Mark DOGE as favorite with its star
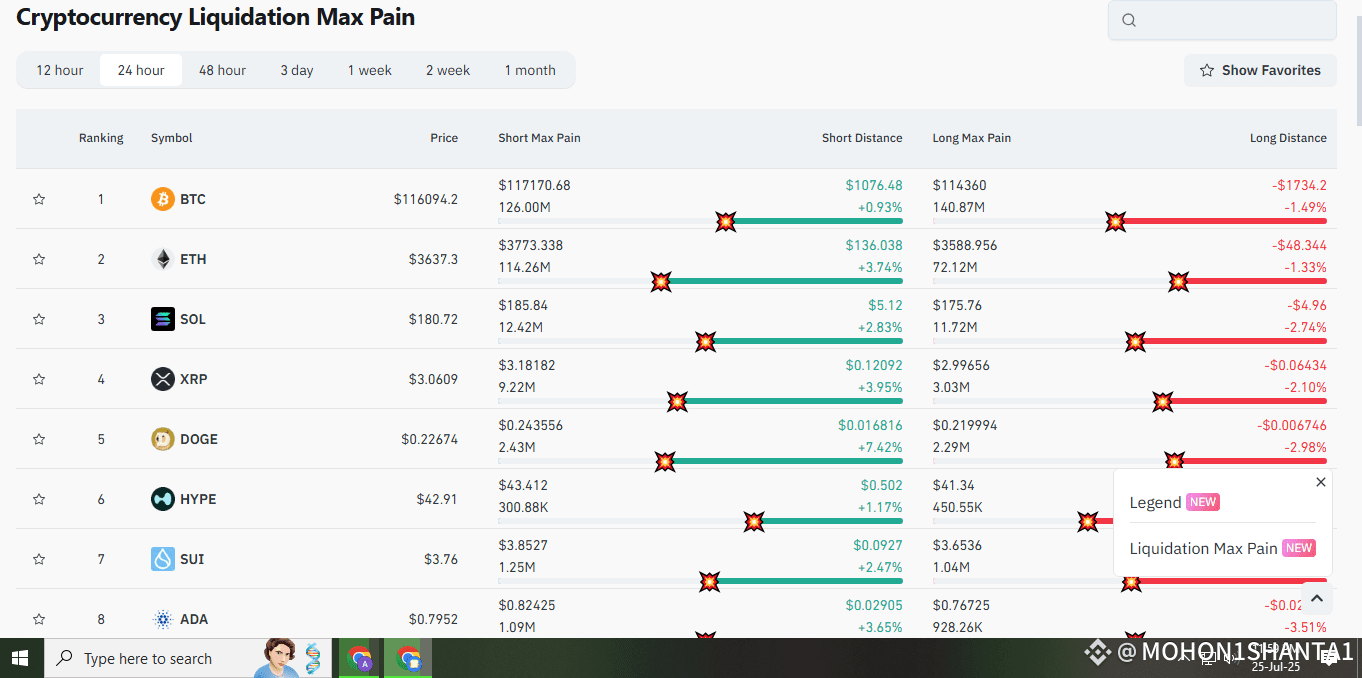Image resolution: width=1362 pixels, height=678 pixels. 38,439
